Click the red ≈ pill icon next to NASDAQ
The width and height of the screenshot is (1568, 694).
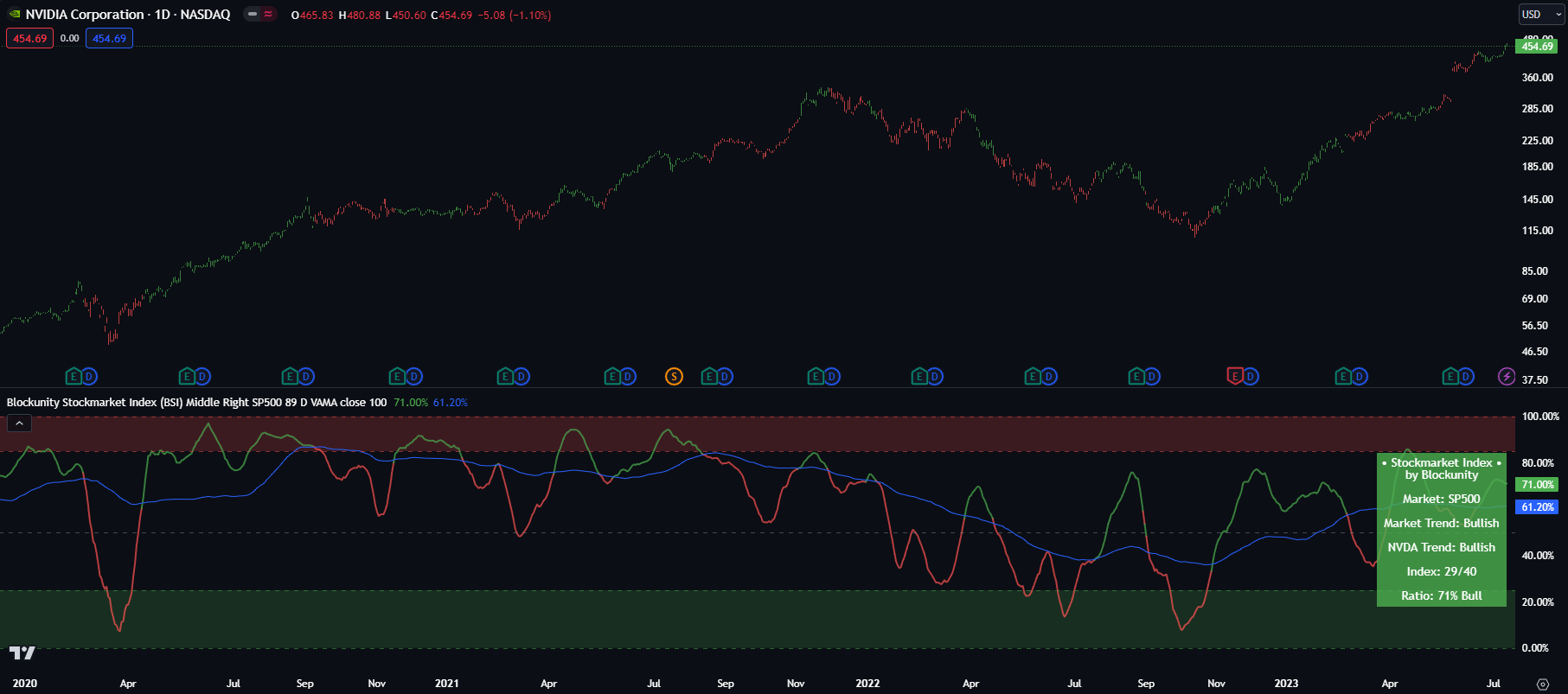[268, 15]
